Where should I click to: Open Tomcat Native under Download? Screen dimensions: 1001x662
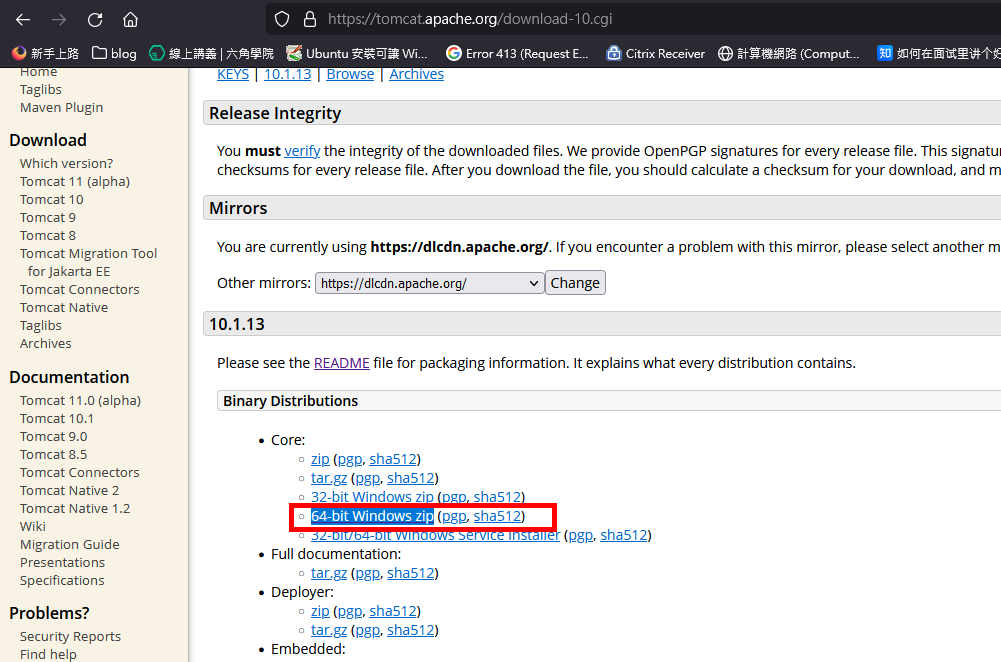coord(64,307)
